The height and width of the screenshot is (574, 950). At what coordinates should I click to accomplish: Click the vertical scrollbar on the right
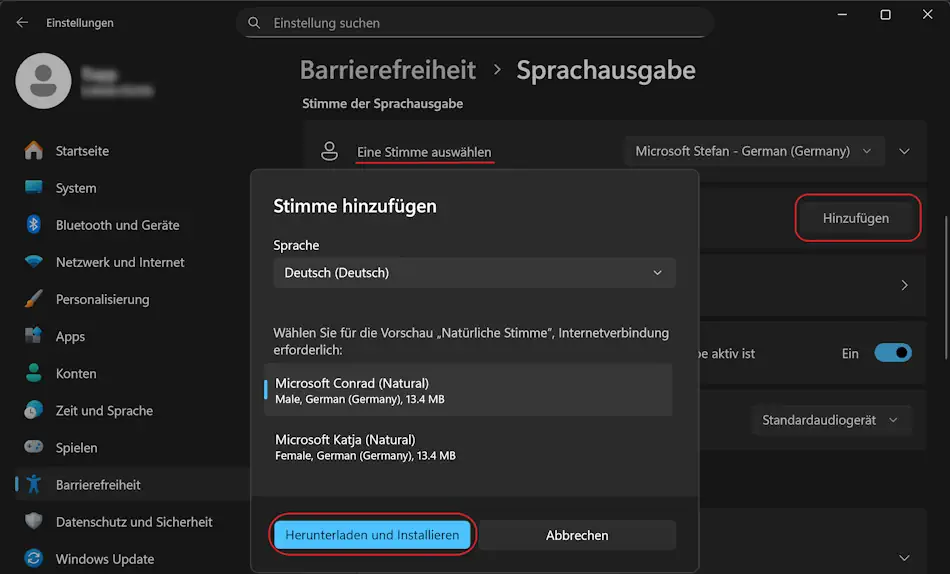point(946,288)
